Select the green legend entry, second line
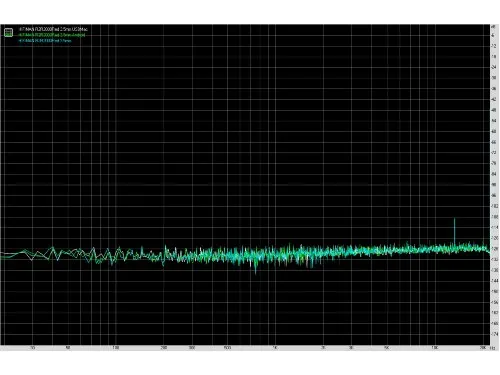Screen dimensions: 500x375 tap(52, 35)
